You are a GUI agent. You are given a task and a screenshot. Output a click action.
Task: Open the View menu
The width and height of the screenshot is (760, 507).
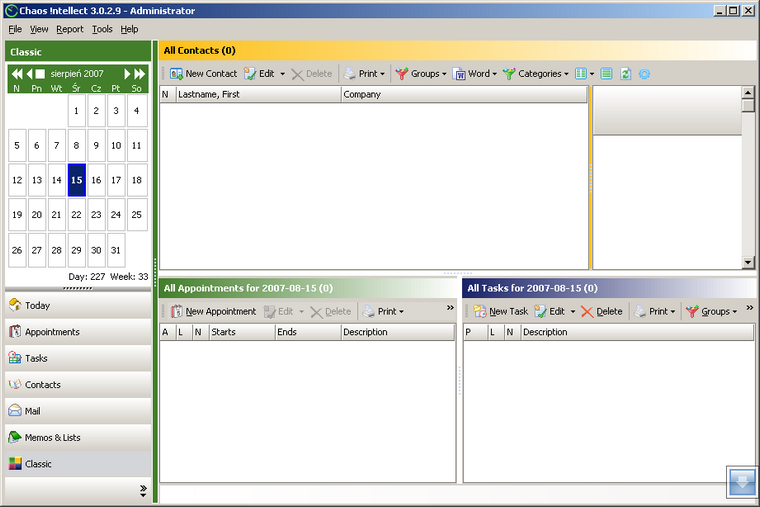point(39,29)
